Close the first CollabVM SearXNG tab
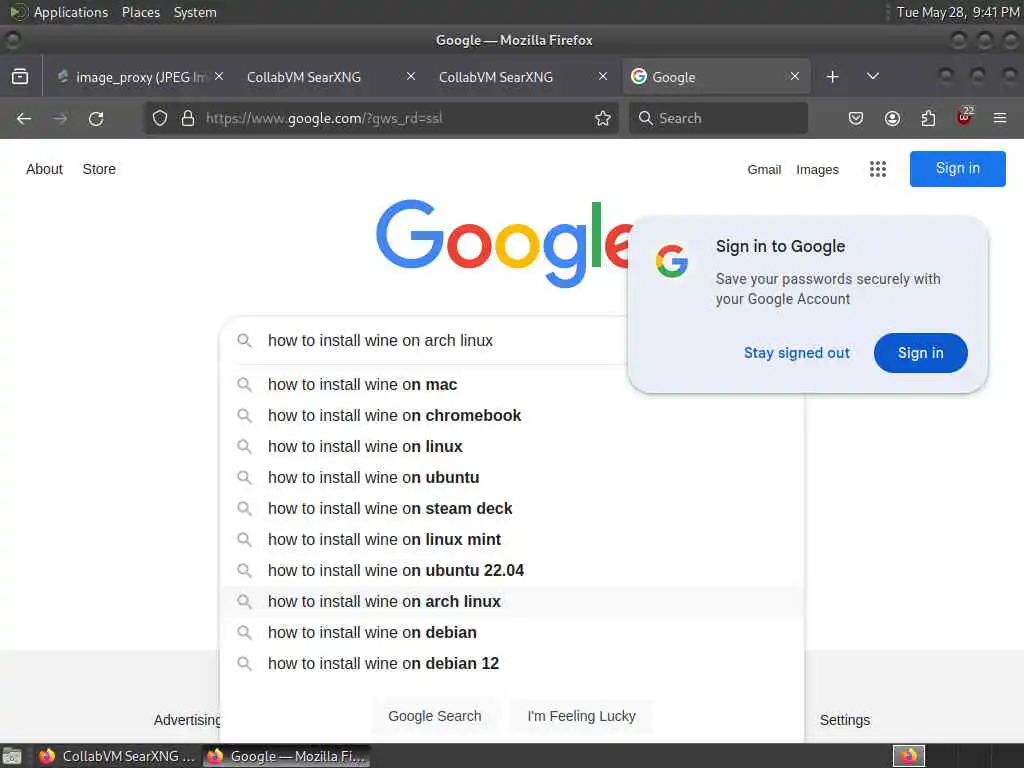The height and width of the screenshot is (768, 1024). click(x=411, y=76)
